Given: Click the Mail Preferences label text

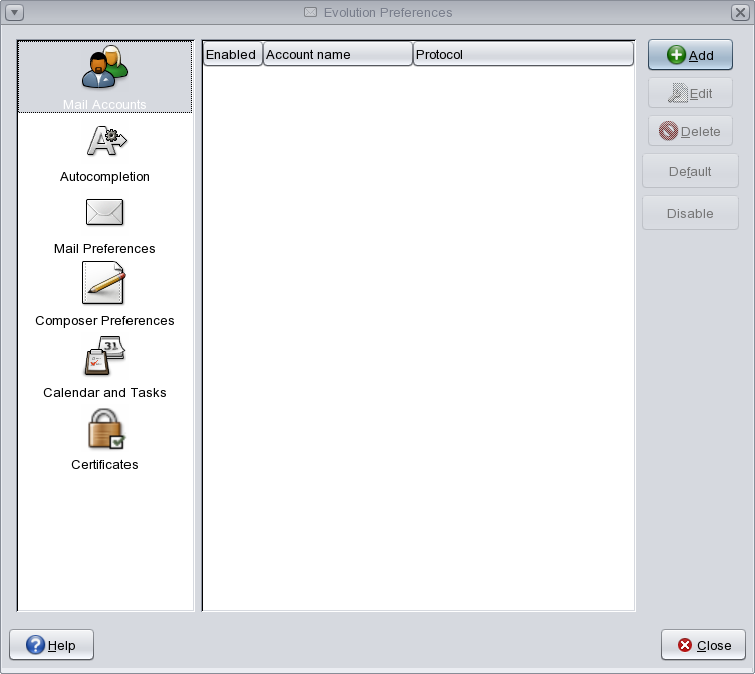Looking at the screenshot, I should (x=104, y=249).
